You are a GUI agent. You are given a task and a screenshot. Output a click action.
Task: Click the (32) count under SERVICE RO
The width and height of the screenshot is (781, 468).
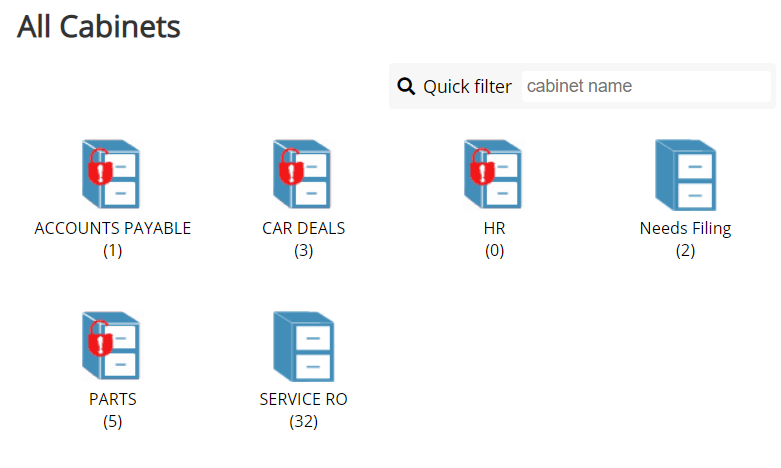tap(303, 422)
